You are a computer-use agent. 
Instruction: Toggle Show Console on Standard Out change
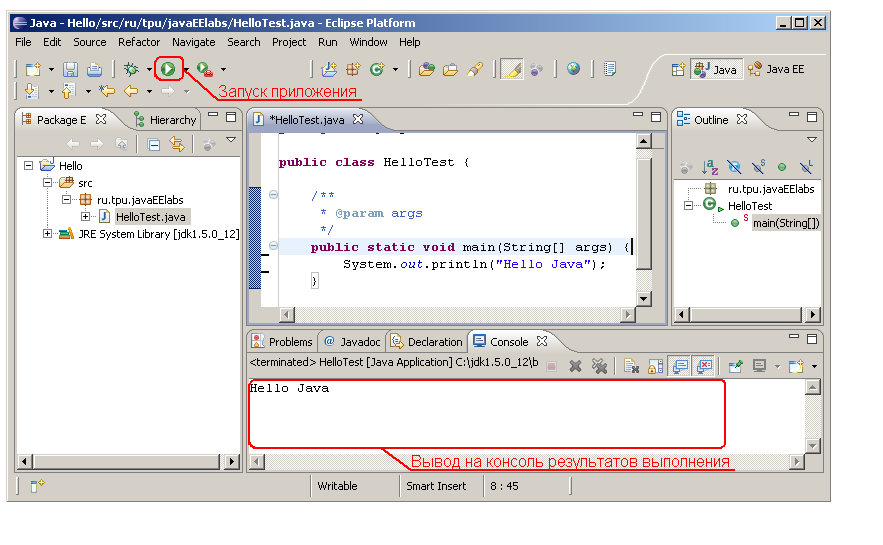pos(680,367)
